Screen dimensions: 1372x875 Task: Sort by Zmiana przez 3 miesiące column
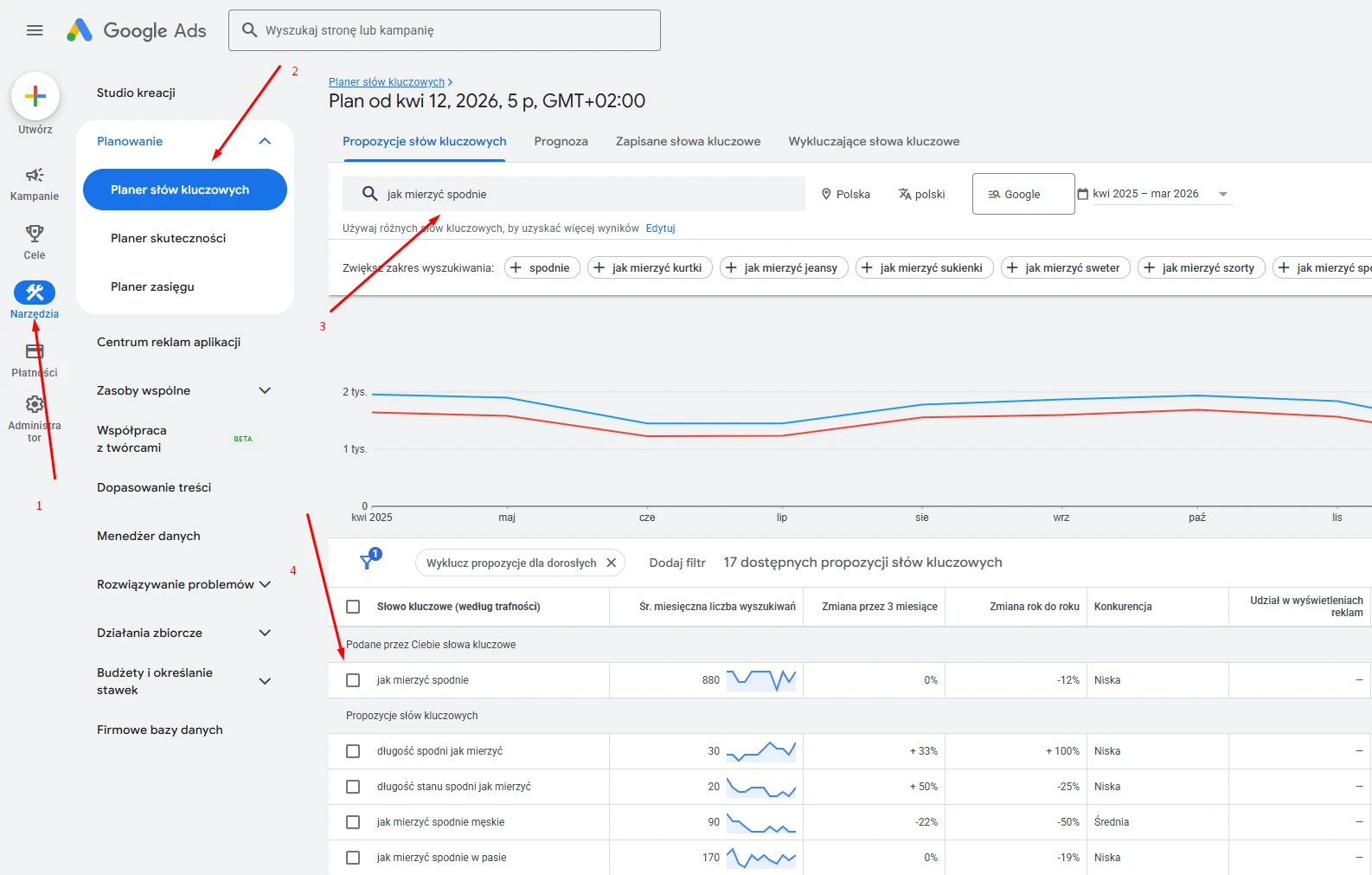coord(880,607)
